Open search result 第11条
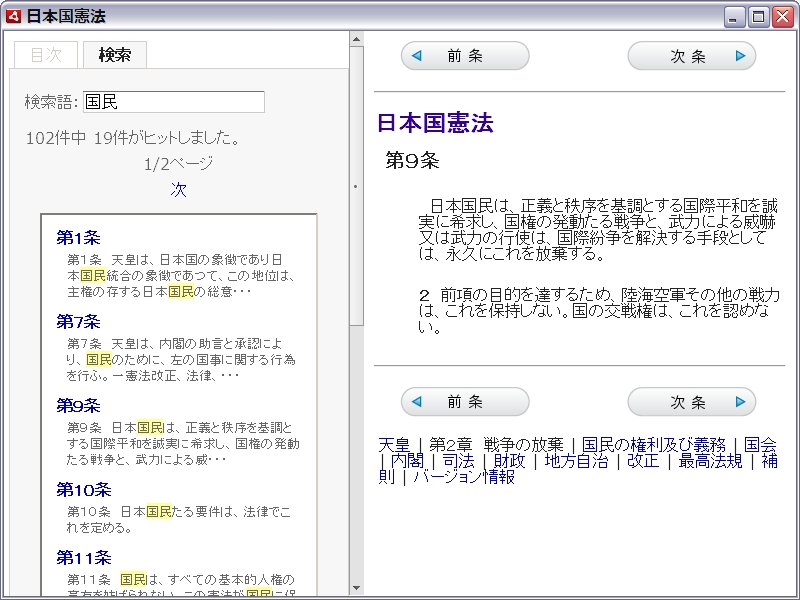The height and width of the screenshot is (600, 800). [83, 558]
